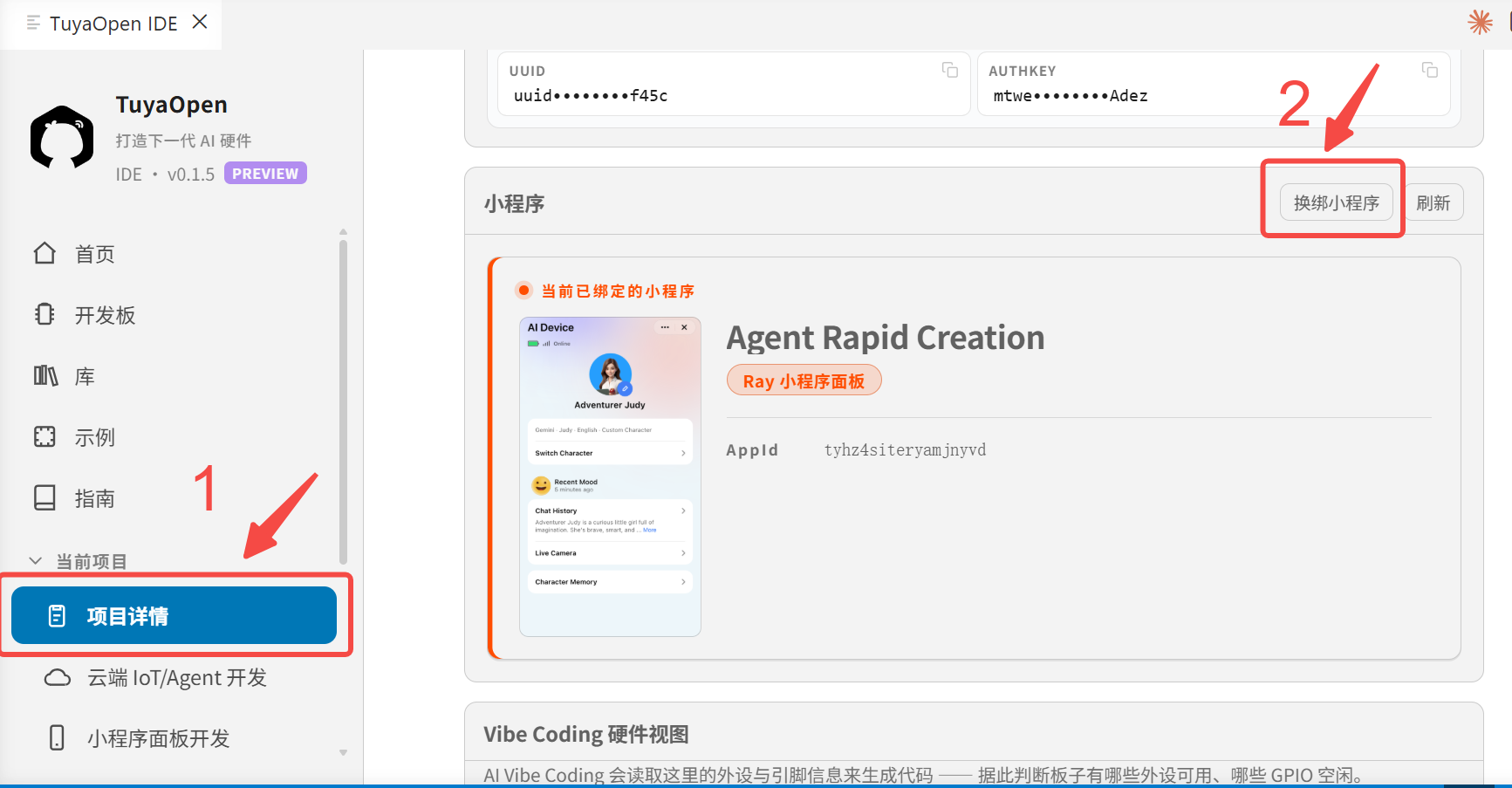Click the orange starburst icon at top right
Image resolution: width=1512 pixels, height=788 pixels.
[1480, 22]
